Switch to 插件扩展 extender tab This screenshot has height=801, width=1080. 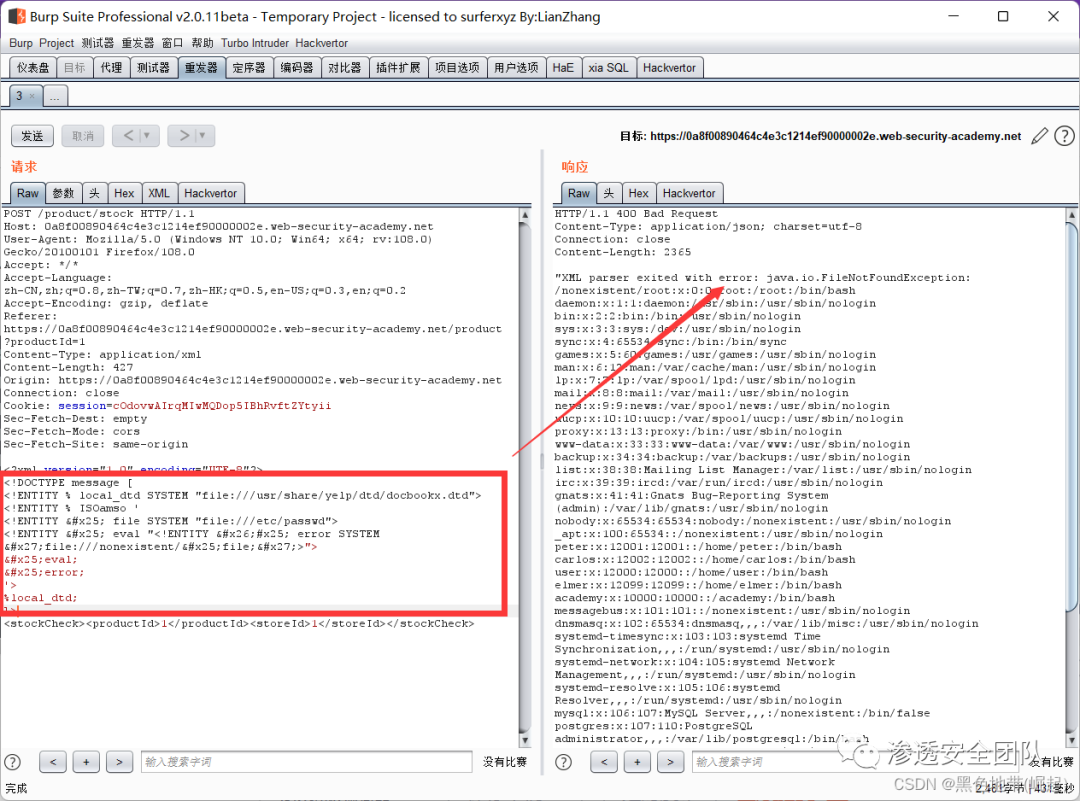[398, 67]
